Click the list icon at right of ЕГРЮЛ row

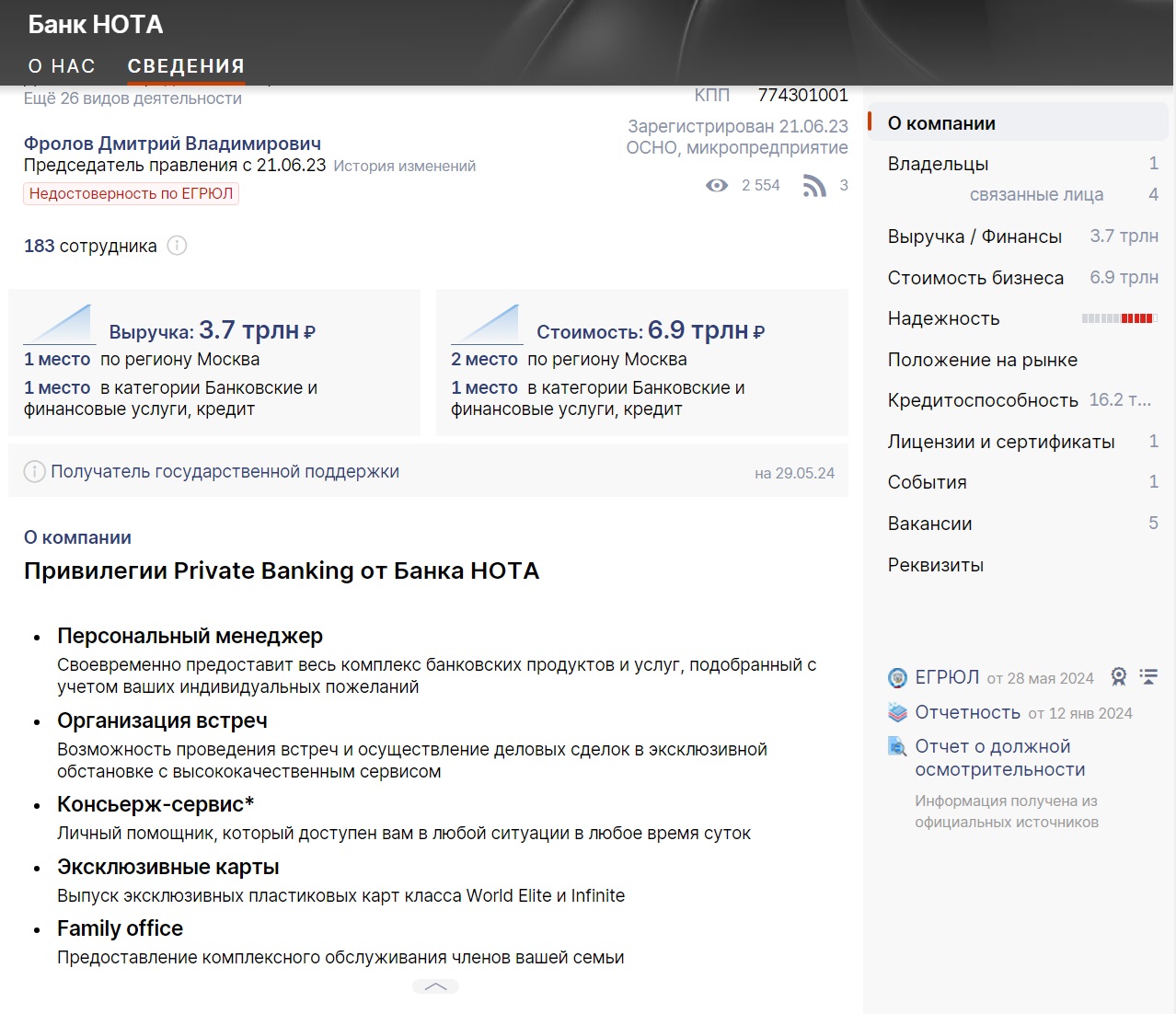[x=1148, y=676]
